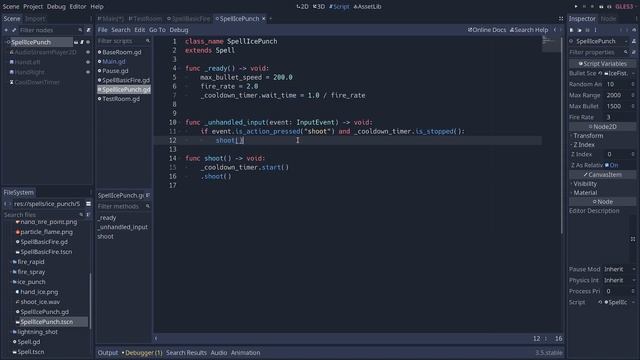Close the SpellIcePunch scene tab
The width and height of the screenshot is (640, 360).
click(x=264, y=19)
